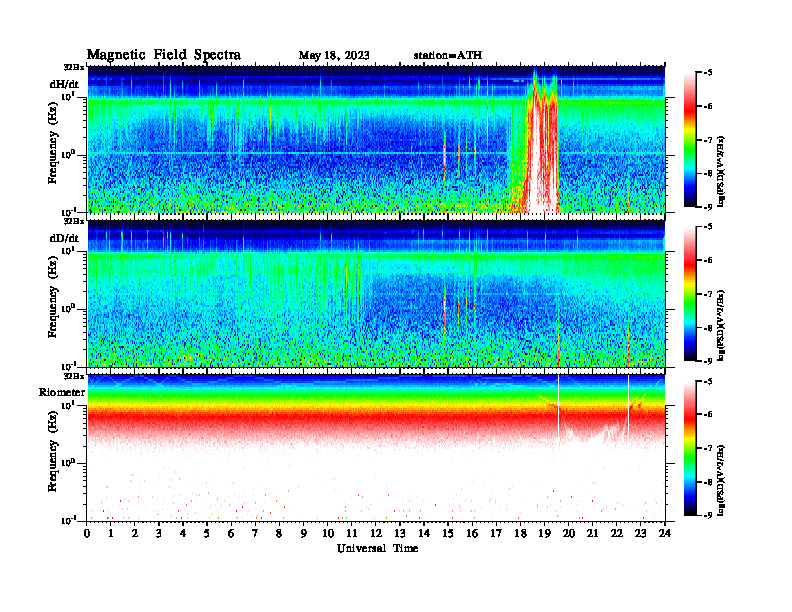Click the date 'May 18, 2023'

pos(334,55)
